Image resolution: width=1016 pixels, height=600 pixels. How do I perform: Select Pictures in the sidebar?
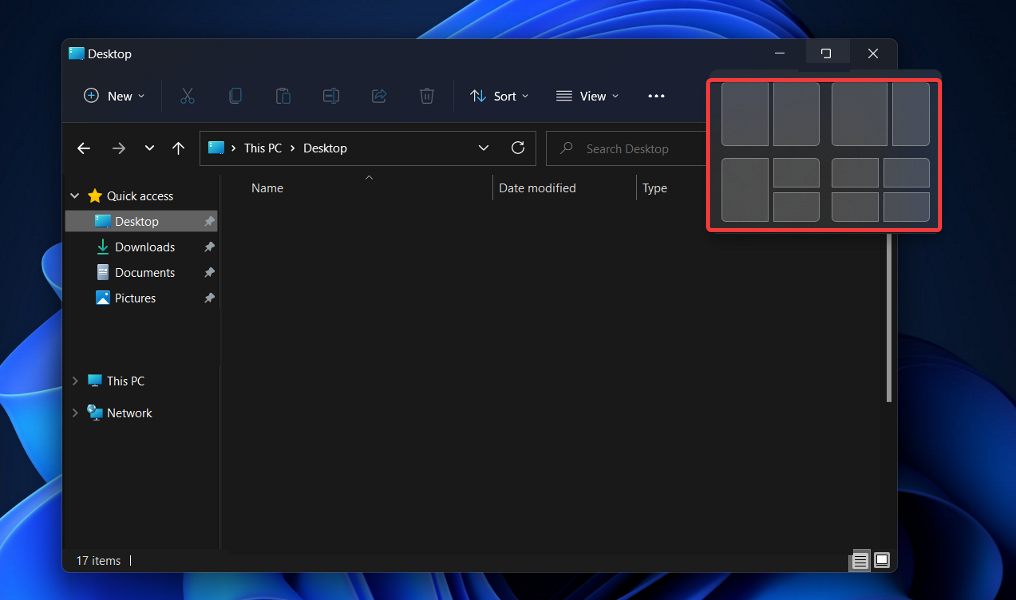[134, 297]
